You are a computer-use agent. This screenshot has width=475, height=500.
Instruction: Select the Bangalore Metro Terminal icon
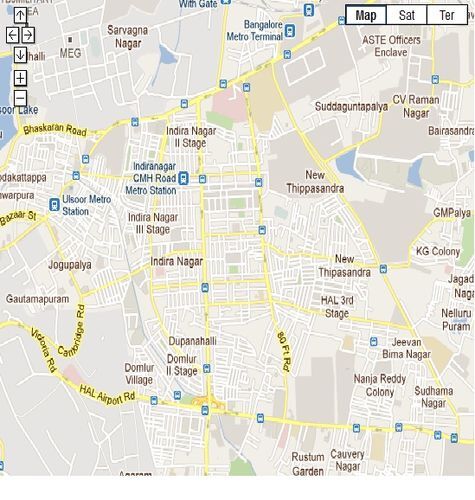(x=290, y=31)
